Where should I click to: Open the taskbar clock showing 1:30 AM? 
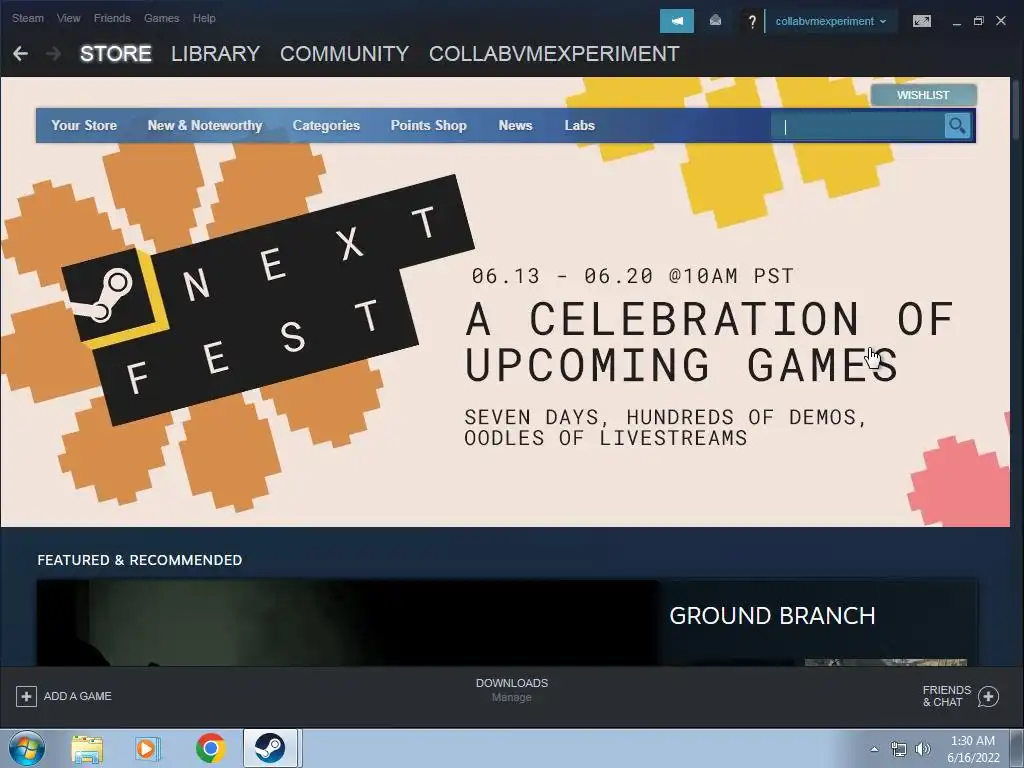coord(972,749)
